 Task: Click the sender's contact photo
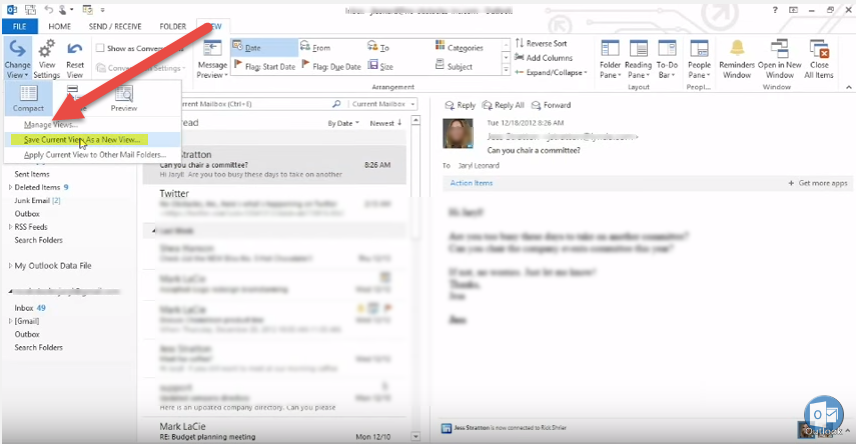pos(457,133)
